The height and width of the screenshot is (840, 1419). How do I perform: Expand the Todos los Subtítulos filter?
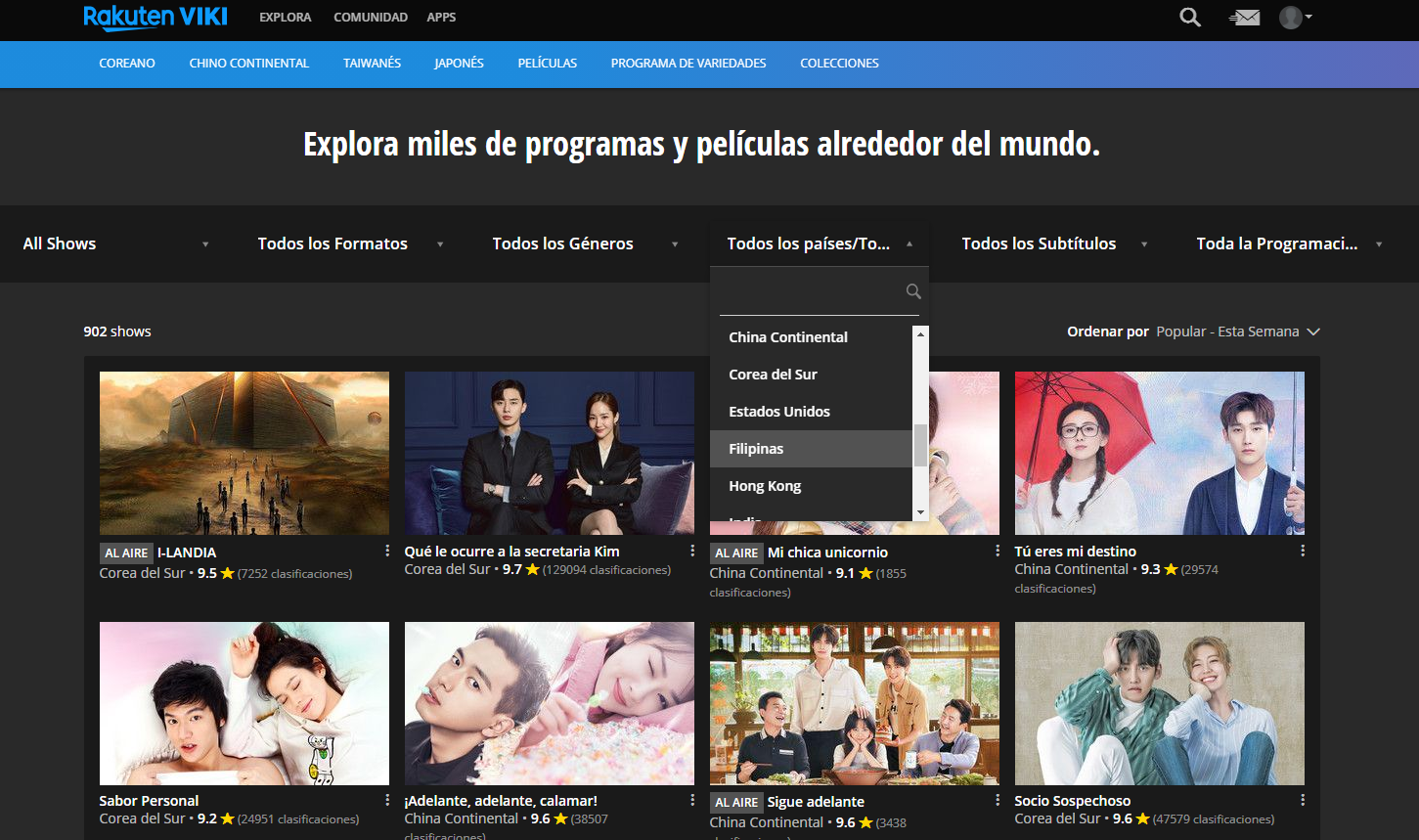(1054, 243)
